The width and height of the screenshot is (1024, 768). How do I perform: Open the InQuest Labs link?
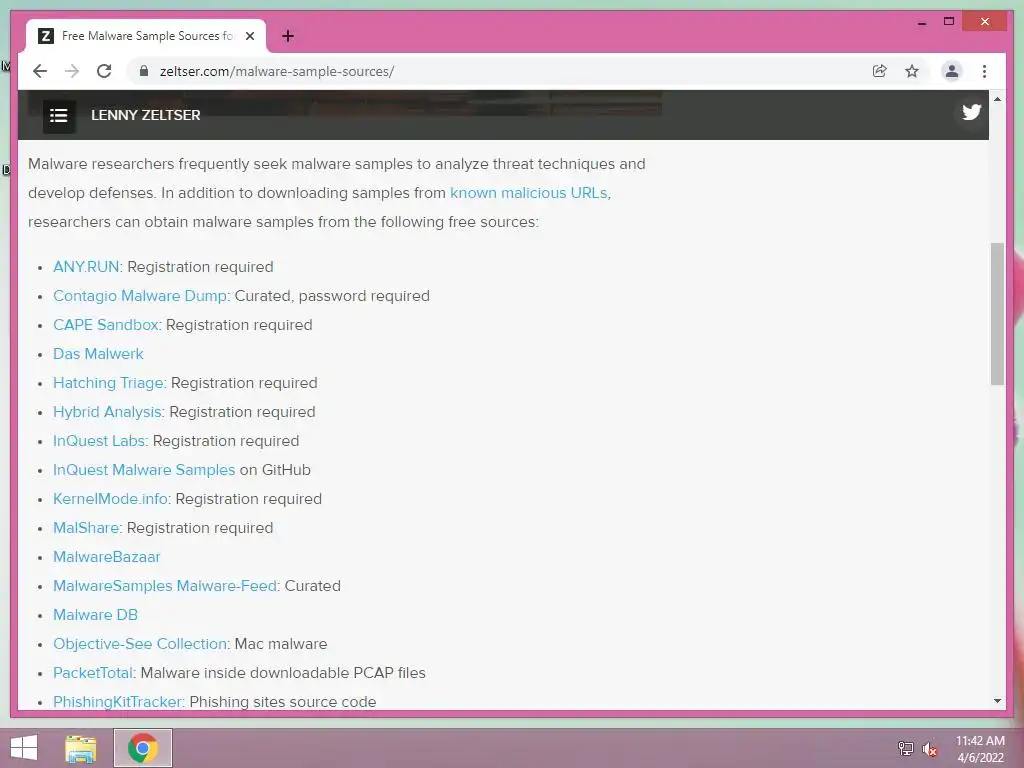pos(99,441)
